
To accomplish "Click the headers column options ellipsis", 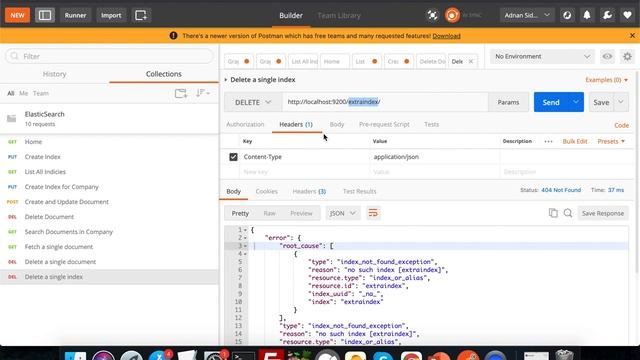I will point(548,141).
